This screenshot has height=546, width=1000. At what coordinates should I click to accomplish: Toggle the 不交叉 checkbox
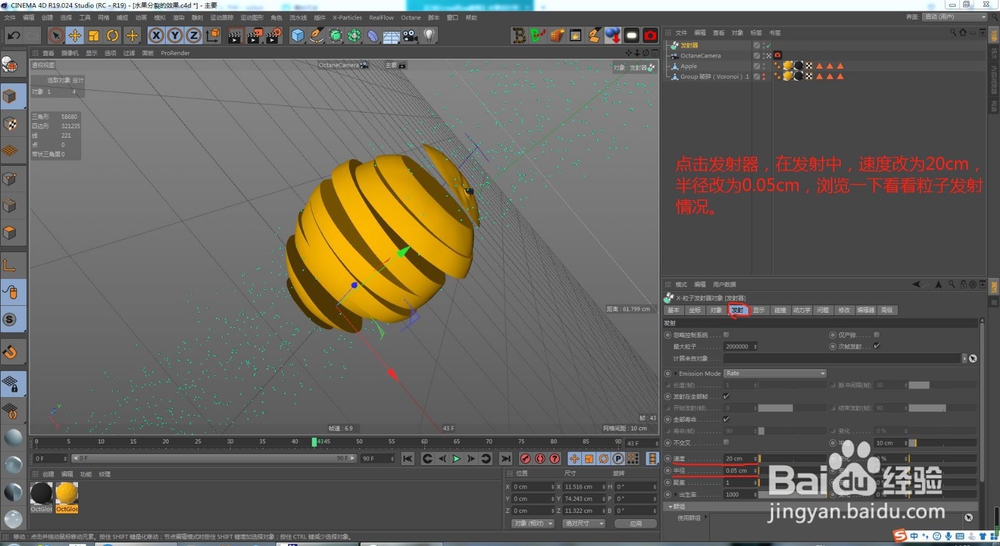coord(726,442)
